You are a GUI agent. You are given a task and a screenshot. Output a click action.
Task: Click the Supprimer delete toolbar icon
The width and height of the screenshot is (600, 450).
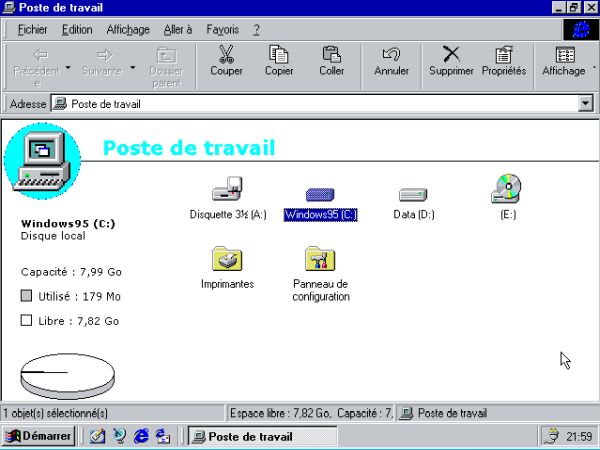point(452,54)
